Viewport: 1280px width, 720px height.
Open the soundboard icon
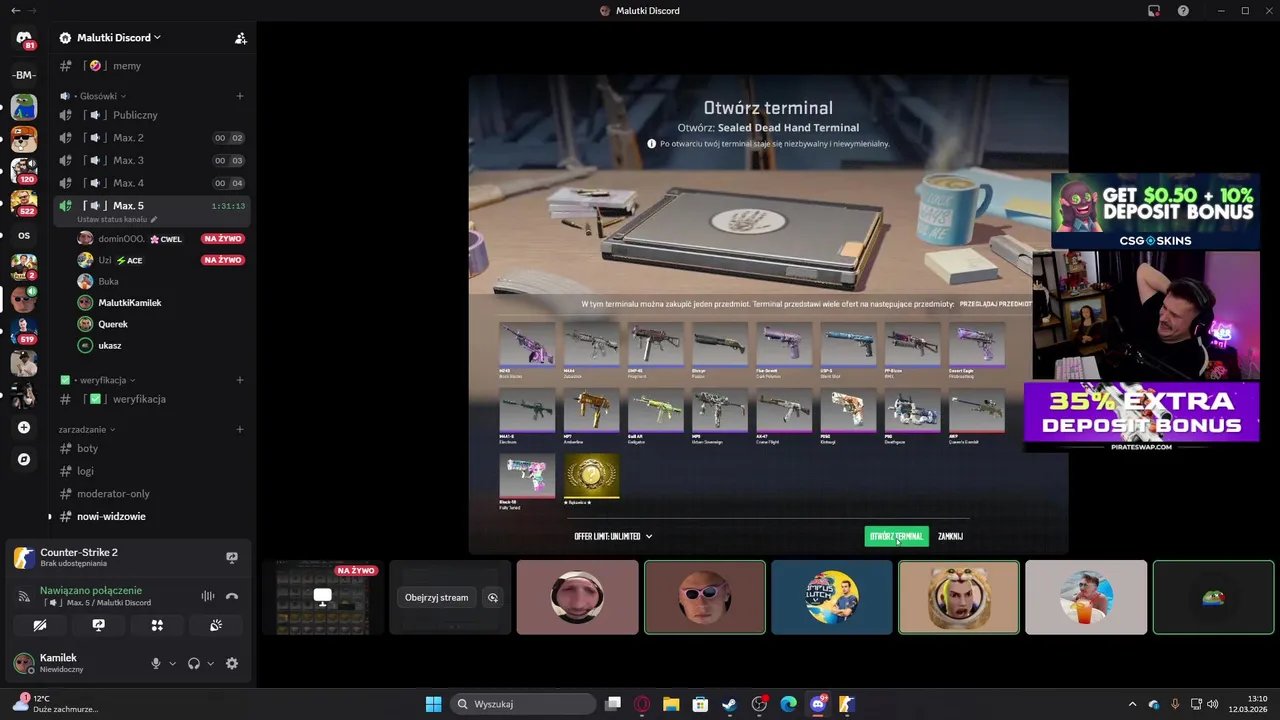tap(216, 625)
